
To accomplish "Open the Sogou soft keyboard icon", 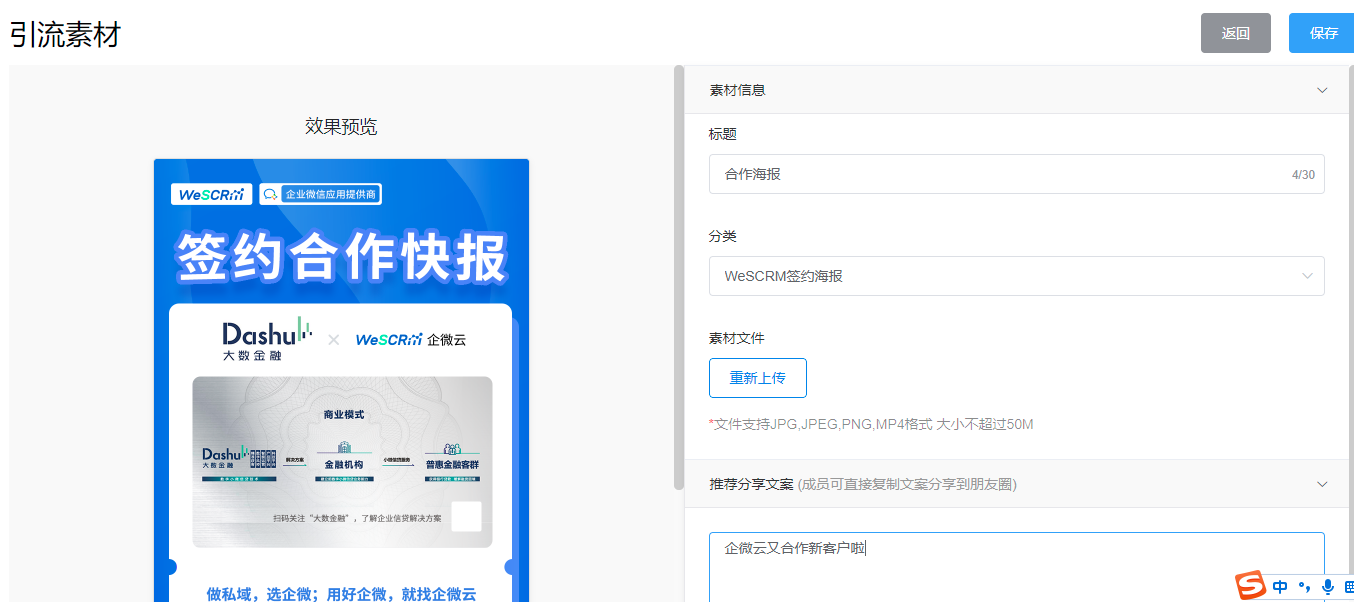I will click(1348, 587).
